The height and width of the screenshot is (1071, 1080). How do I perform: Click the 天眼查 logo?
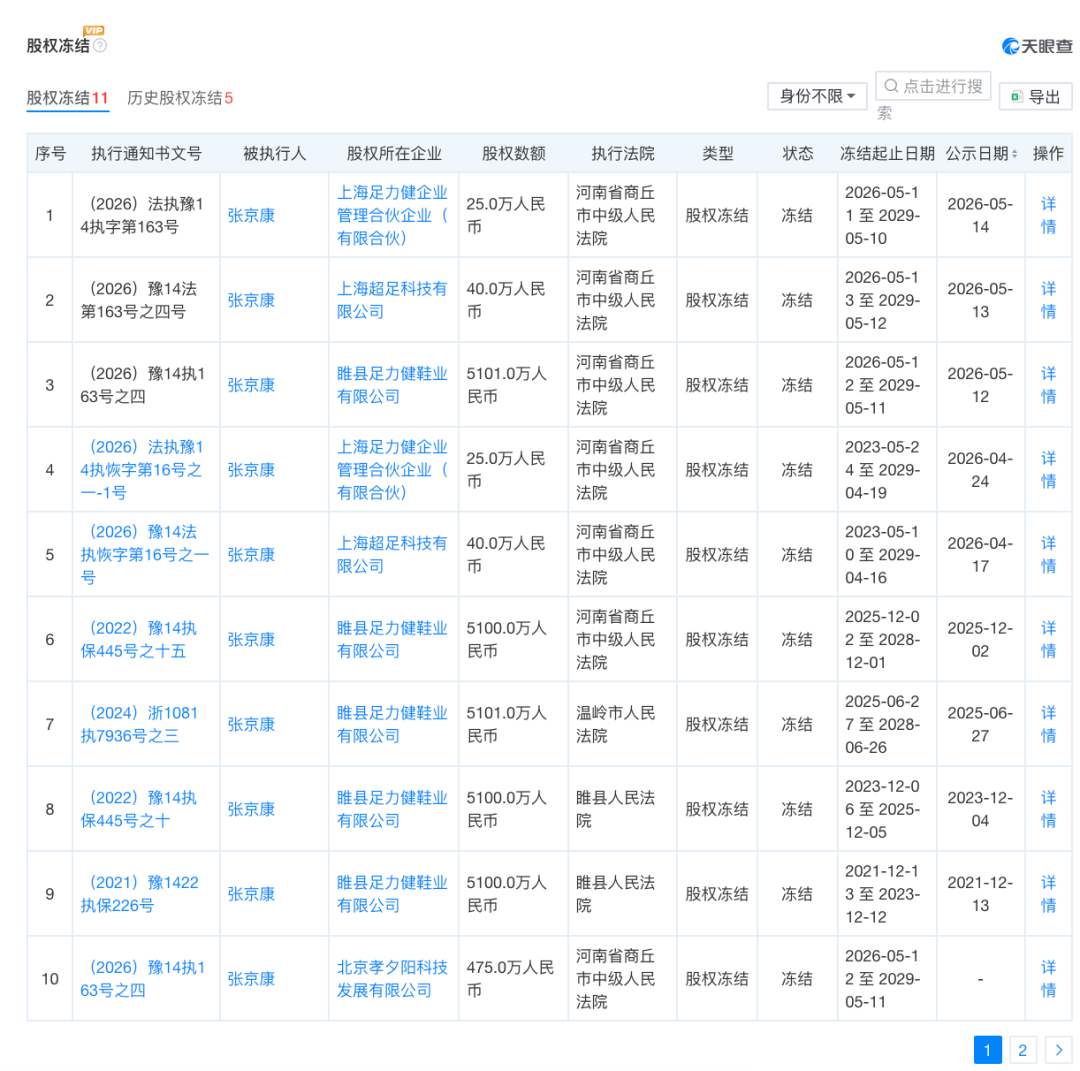tap(1037, 46)
